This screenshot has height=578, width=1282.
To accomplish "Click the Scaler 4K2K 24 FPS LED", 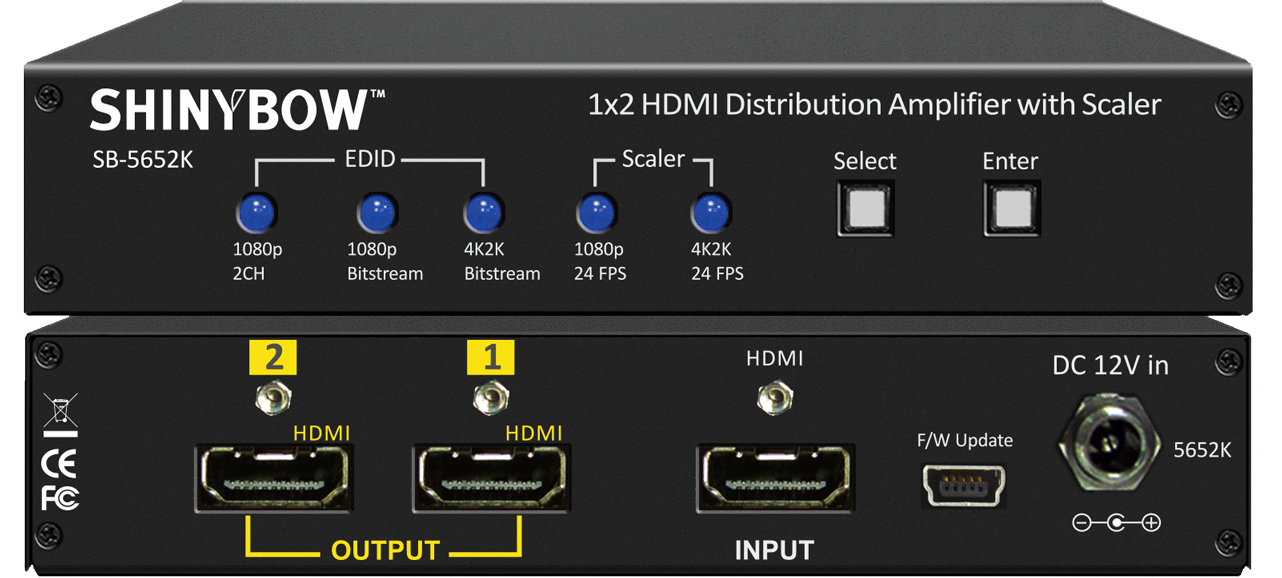I will (x=711, y=212).
